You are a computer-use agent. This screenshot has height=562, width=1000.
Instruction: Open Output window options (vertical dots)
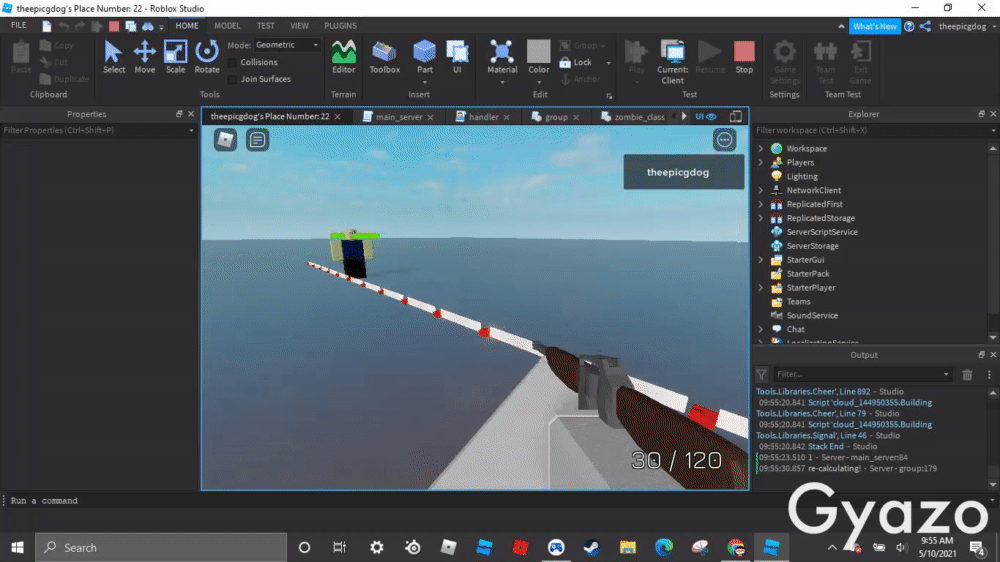point(989,374)
